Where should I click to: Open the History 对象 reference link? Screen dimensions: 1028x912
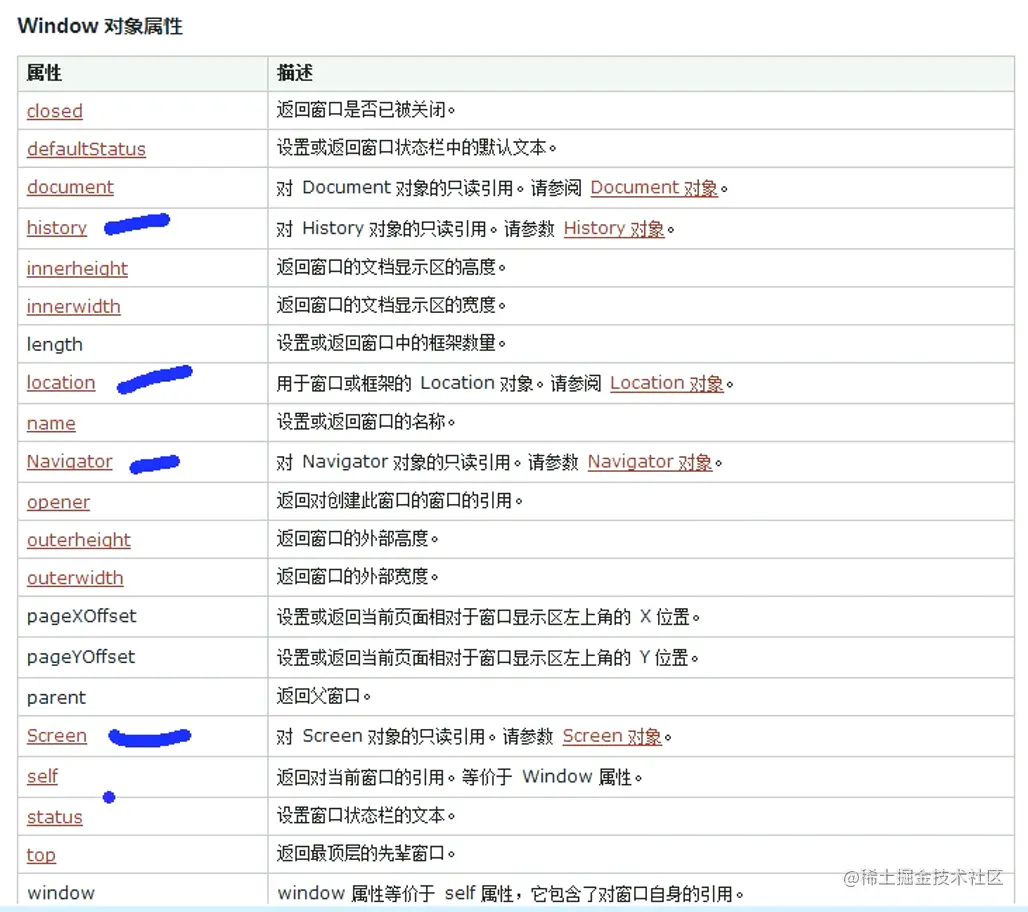tap(614, 228)
